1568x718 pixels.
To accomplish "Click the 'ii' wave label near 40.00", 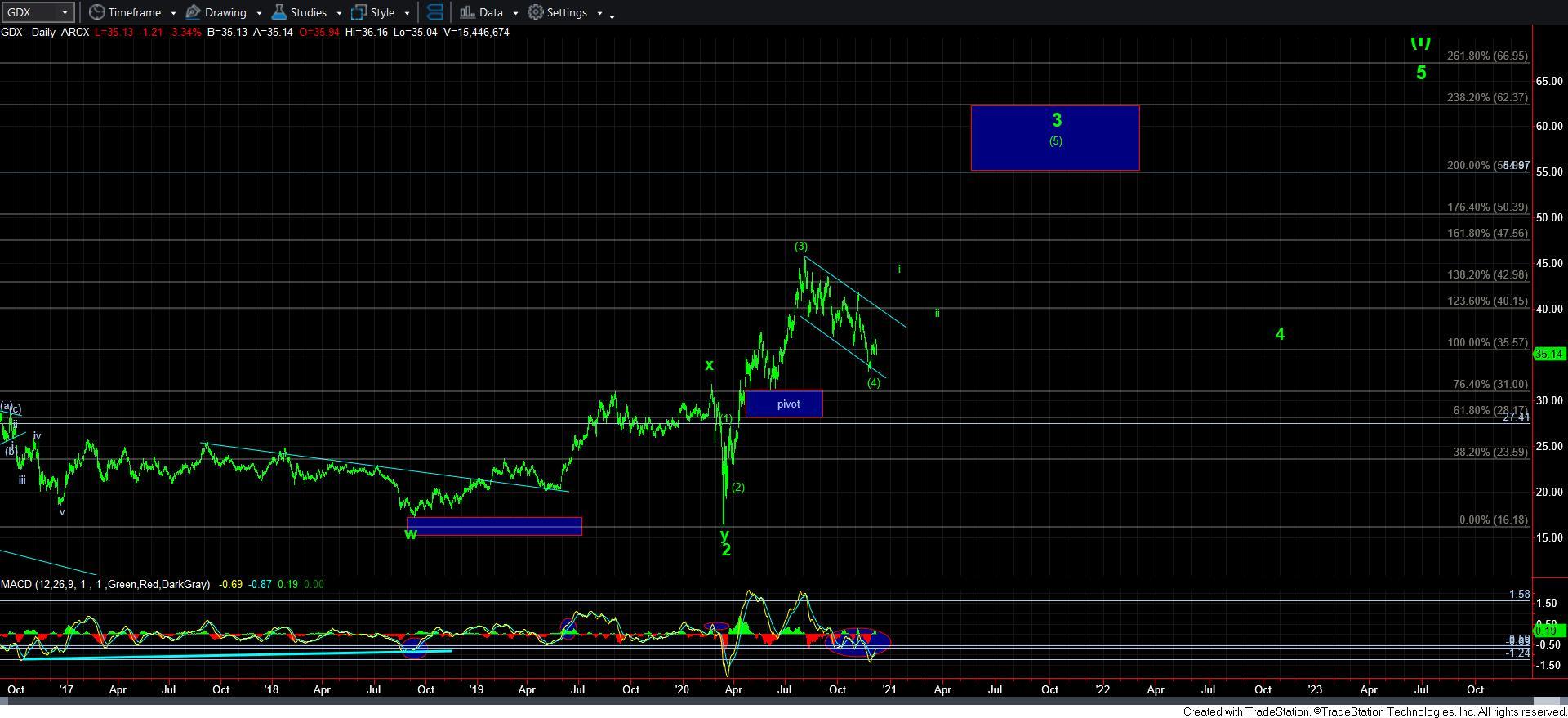I will [x=937, y=313].
